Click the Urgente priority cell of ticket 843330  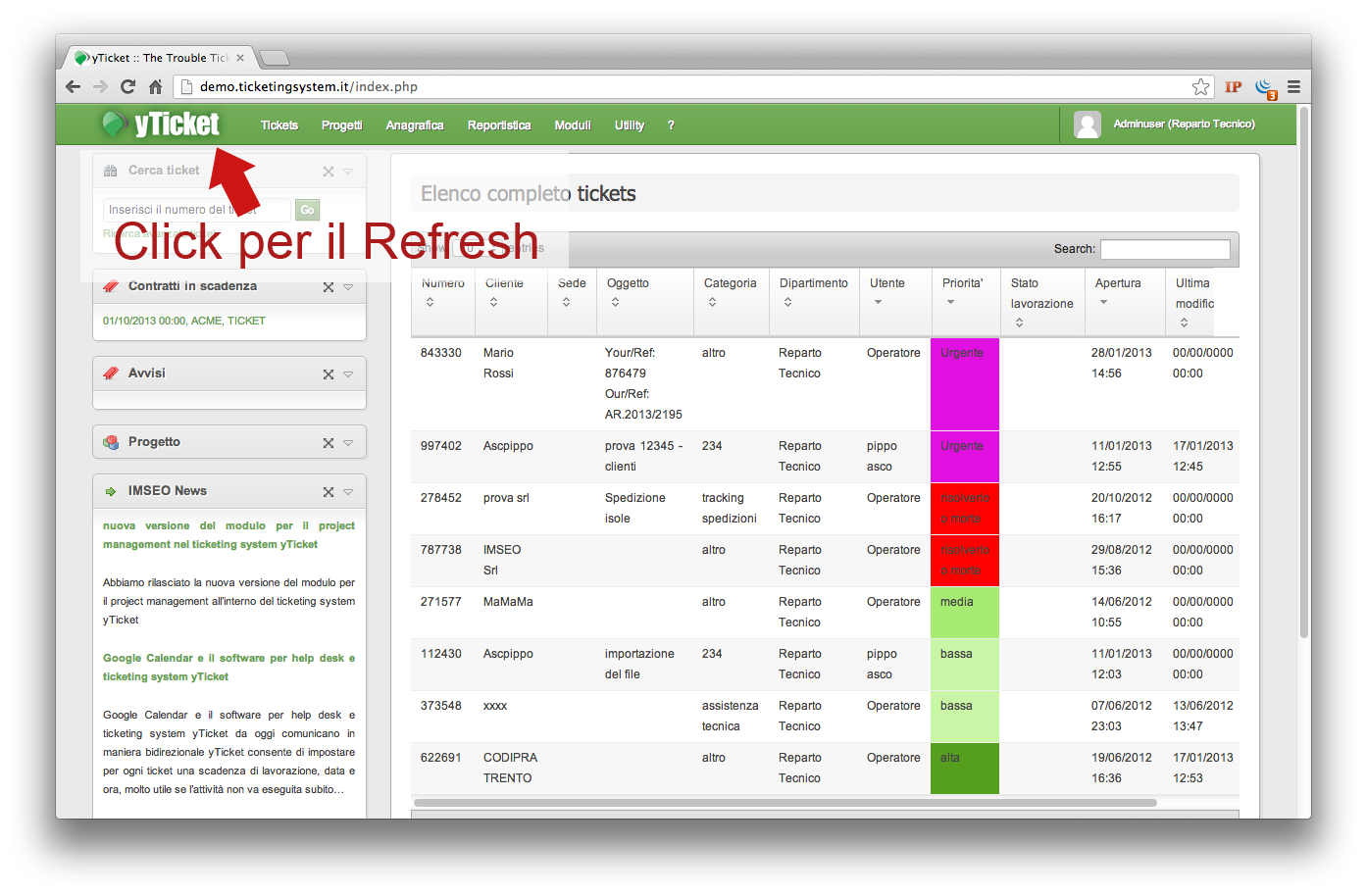coord(964,383)
